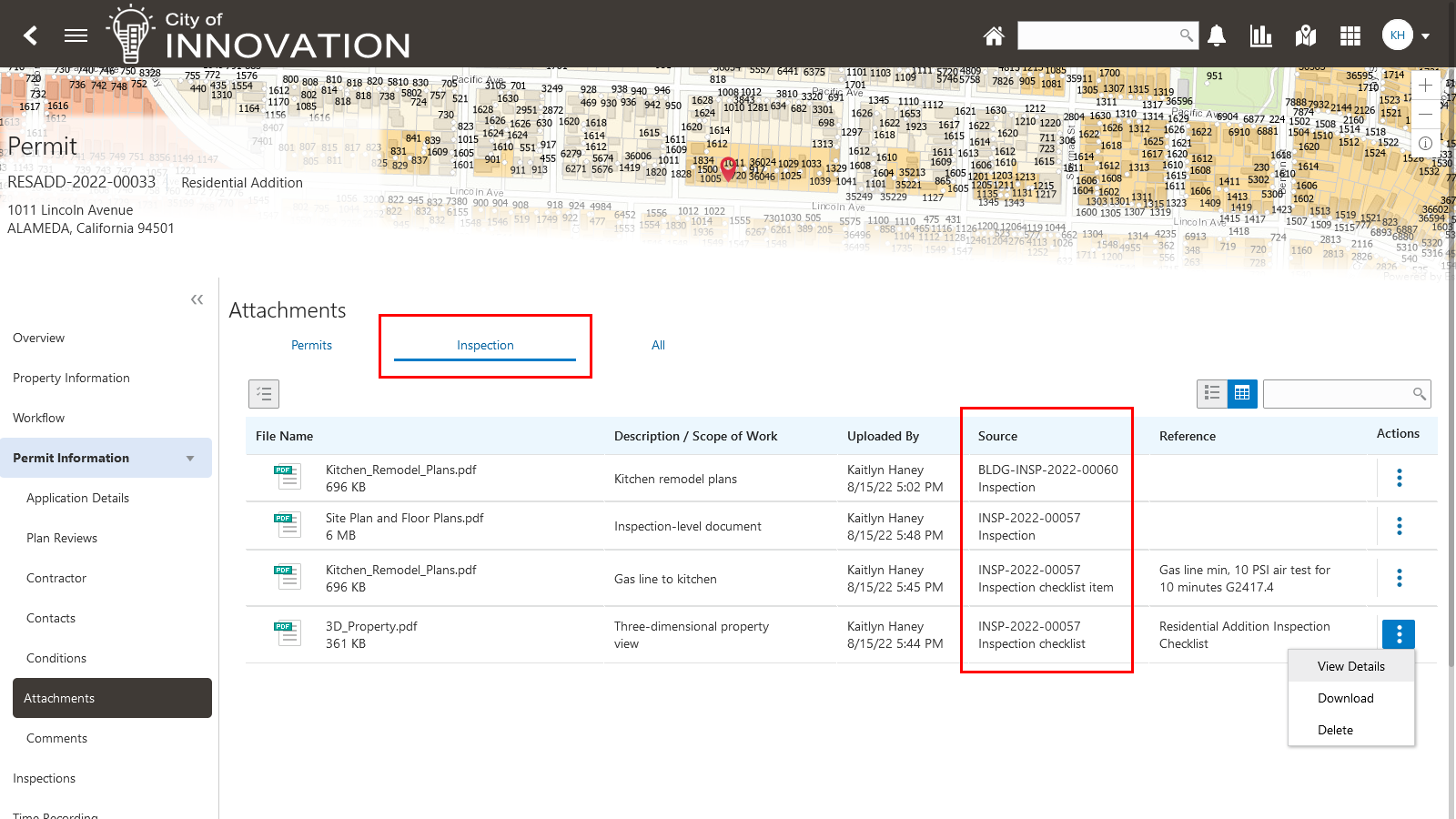Image resolution: width=1456 pixels, height=819 pixels.
Task: Go back using the header back arrow
Action: (31, 35)
